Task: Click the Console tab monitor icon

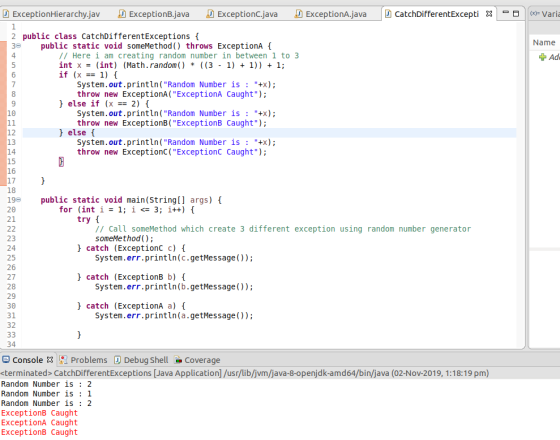Action: pos(6,360)
